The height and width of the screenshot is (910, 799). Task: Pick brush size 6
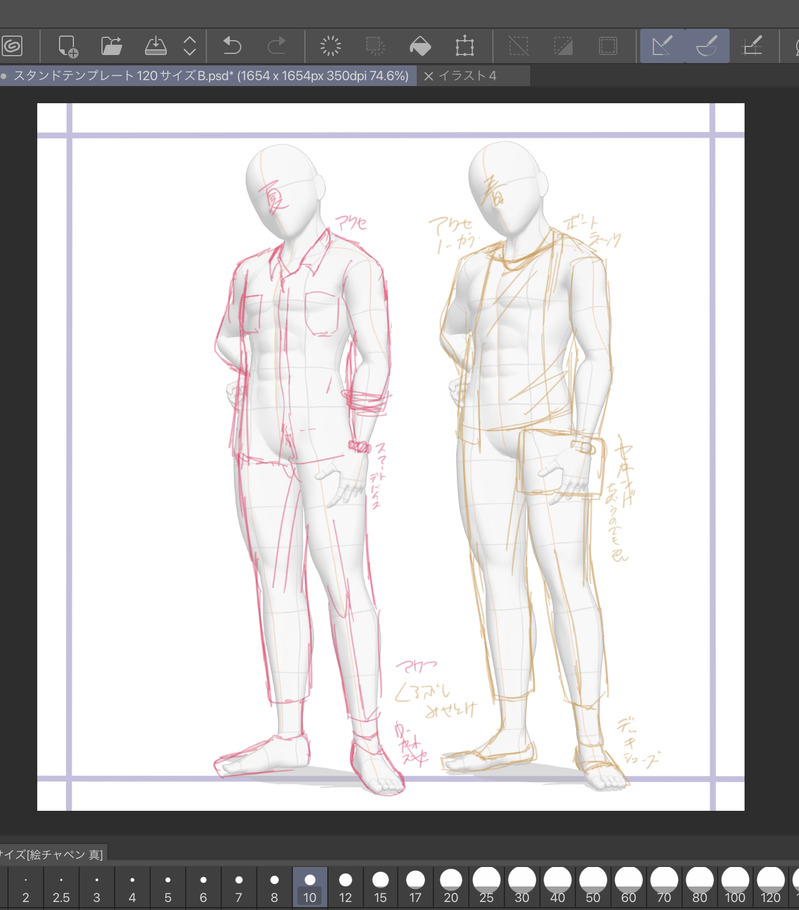coord(203,887)
